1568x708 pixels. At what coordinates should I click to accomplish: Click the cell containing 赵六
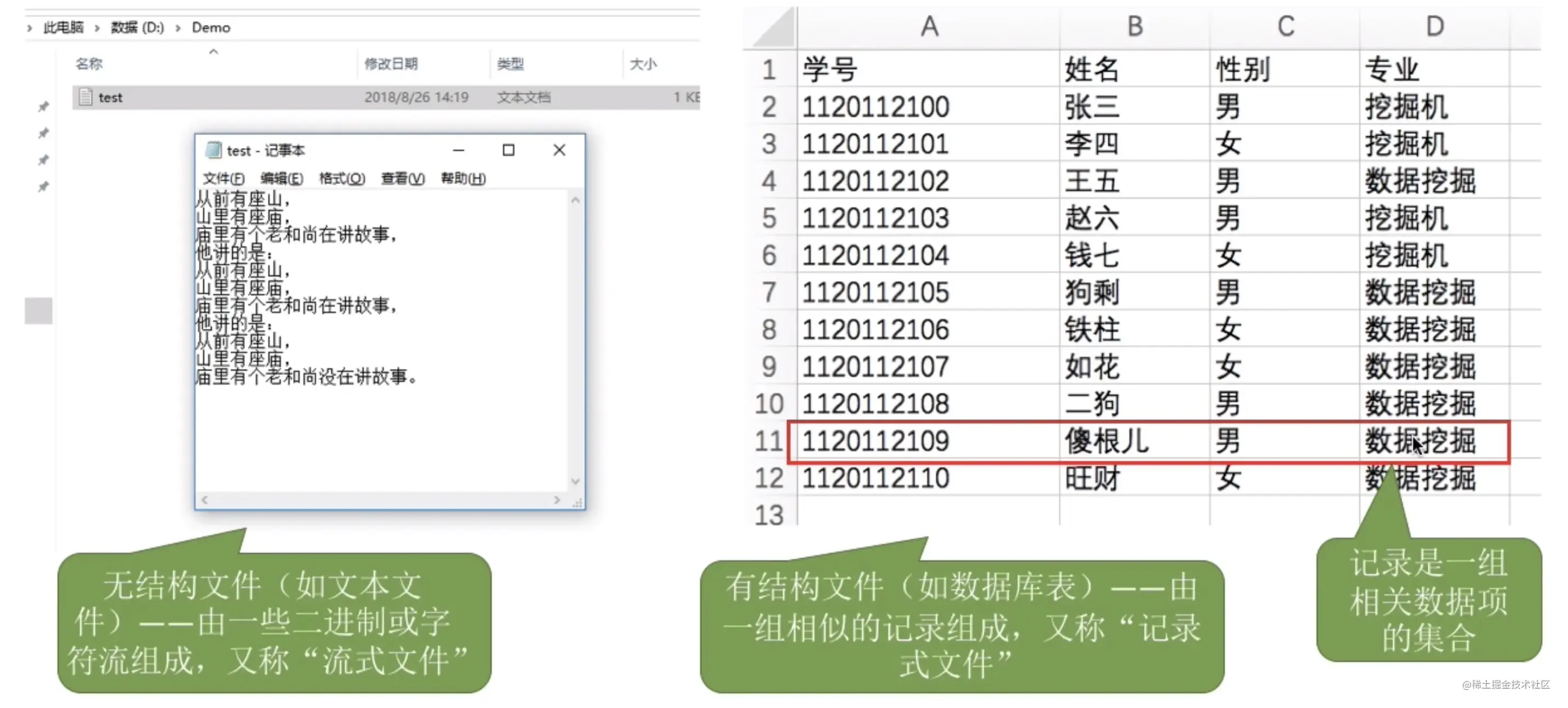pyautogui.click(x=1135, y=218)
